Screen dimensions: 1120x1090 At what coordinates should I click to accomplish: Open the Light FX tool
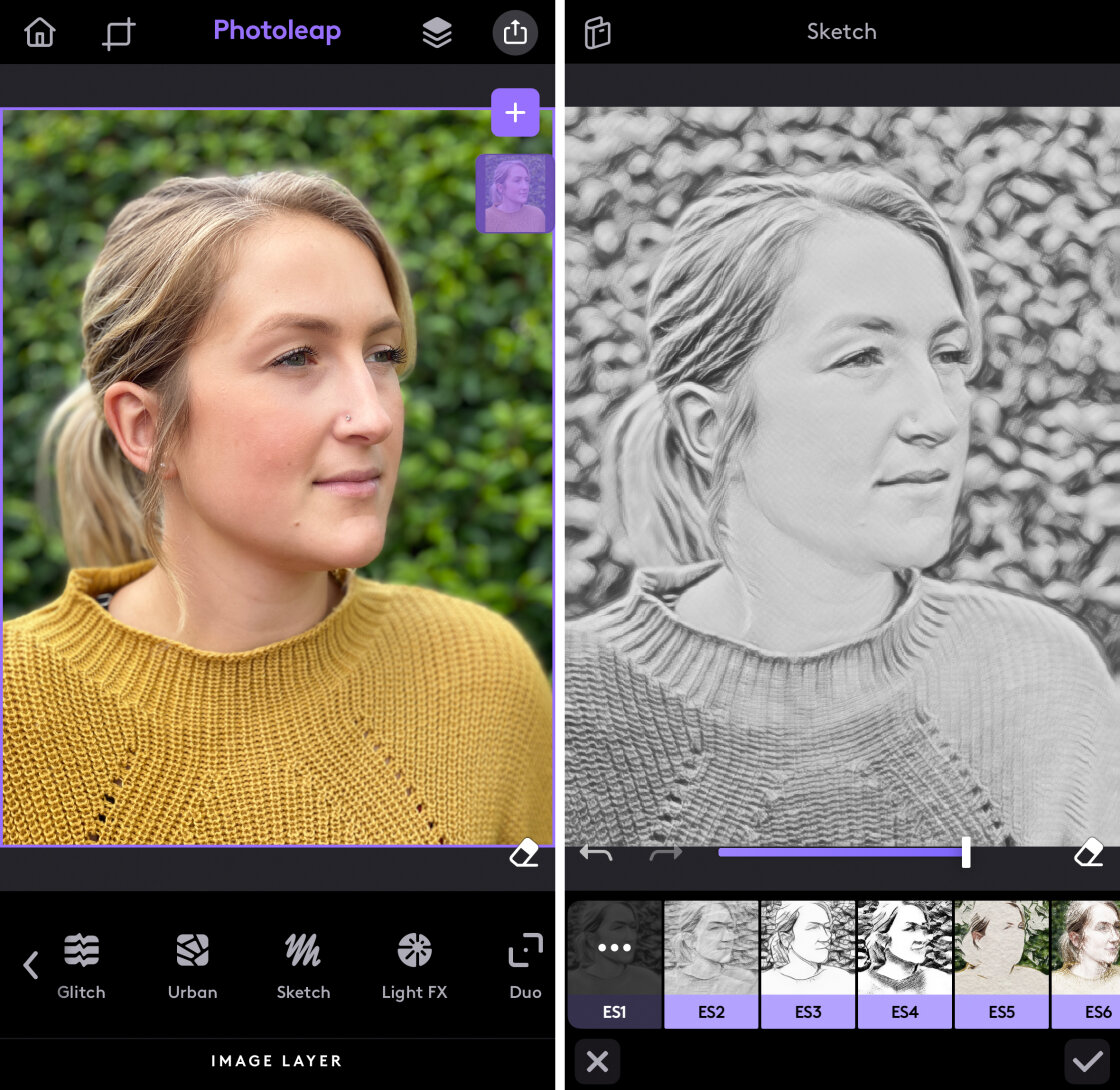pyautogui.click(x=414, y=966)
